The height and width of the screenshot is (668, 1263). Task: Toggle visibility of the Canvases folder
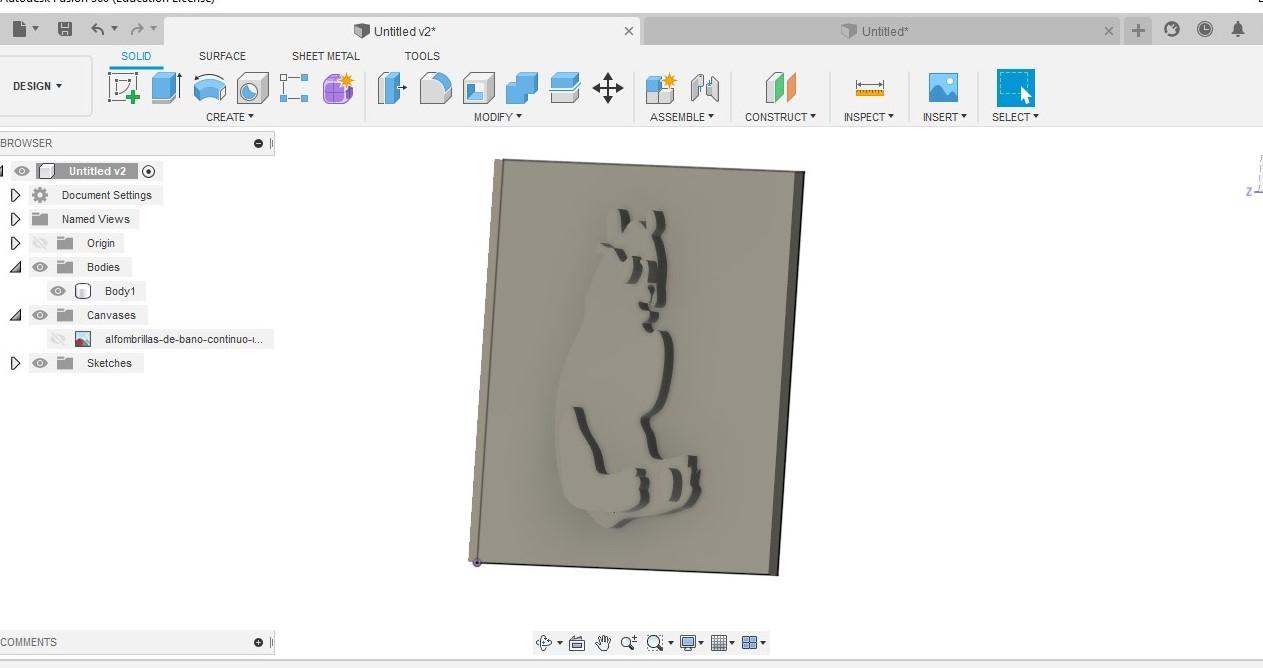click(x=40, y=315)
